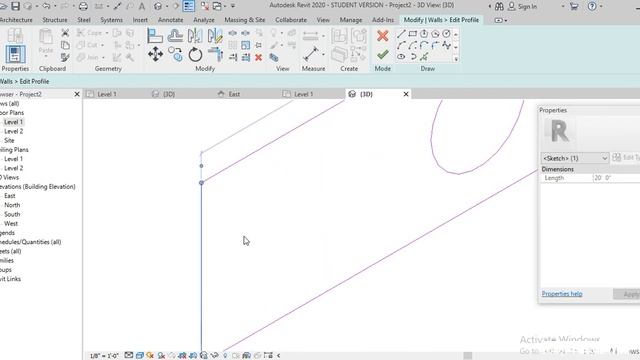
Task: Toggle Temporary Hide/Isolate sunglasses icon
Action: [214, 356]
